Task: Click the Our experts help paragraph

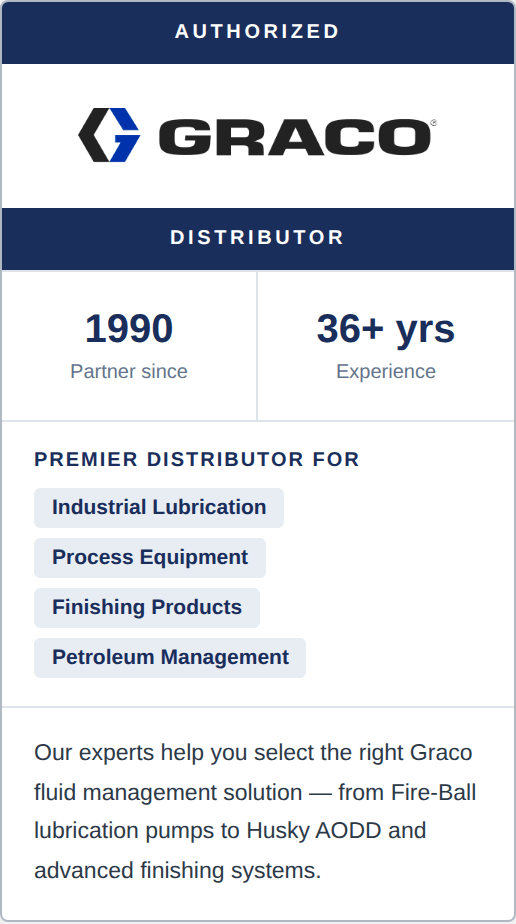Action: coord(256,811)
